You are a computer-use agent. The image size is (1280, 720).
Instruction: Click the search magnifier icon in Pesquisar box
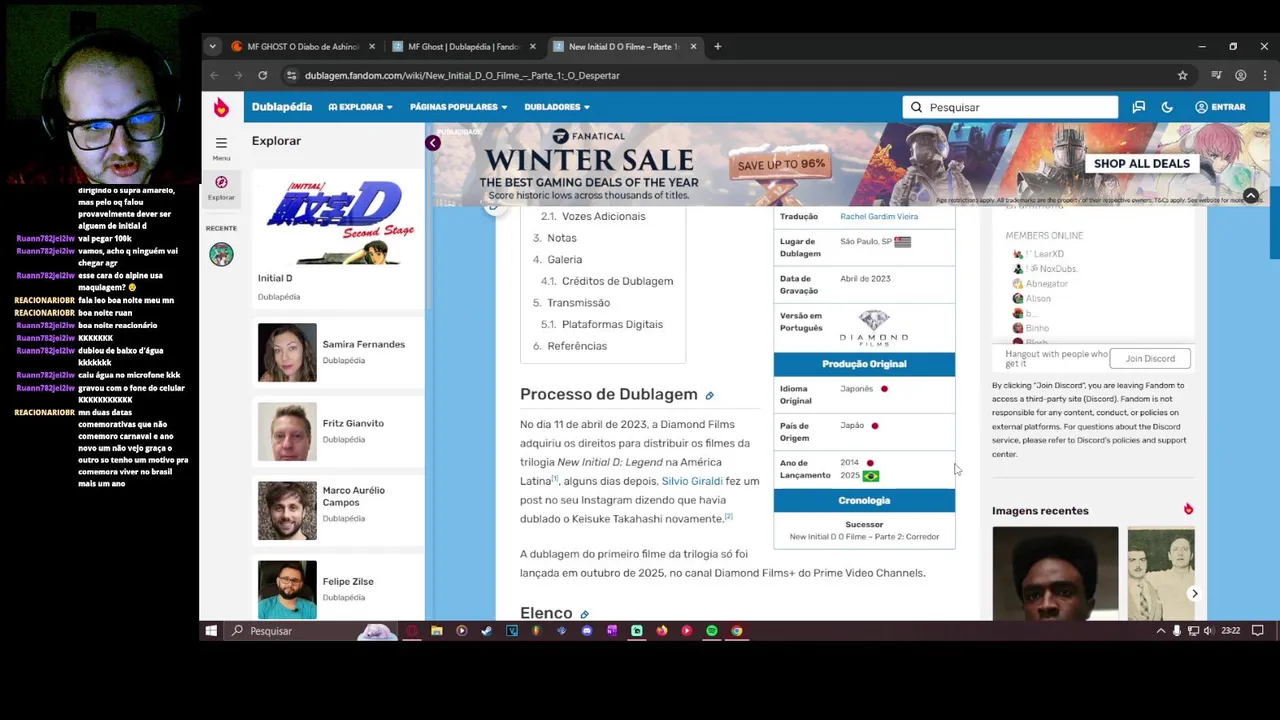click(x=916, y=107)
